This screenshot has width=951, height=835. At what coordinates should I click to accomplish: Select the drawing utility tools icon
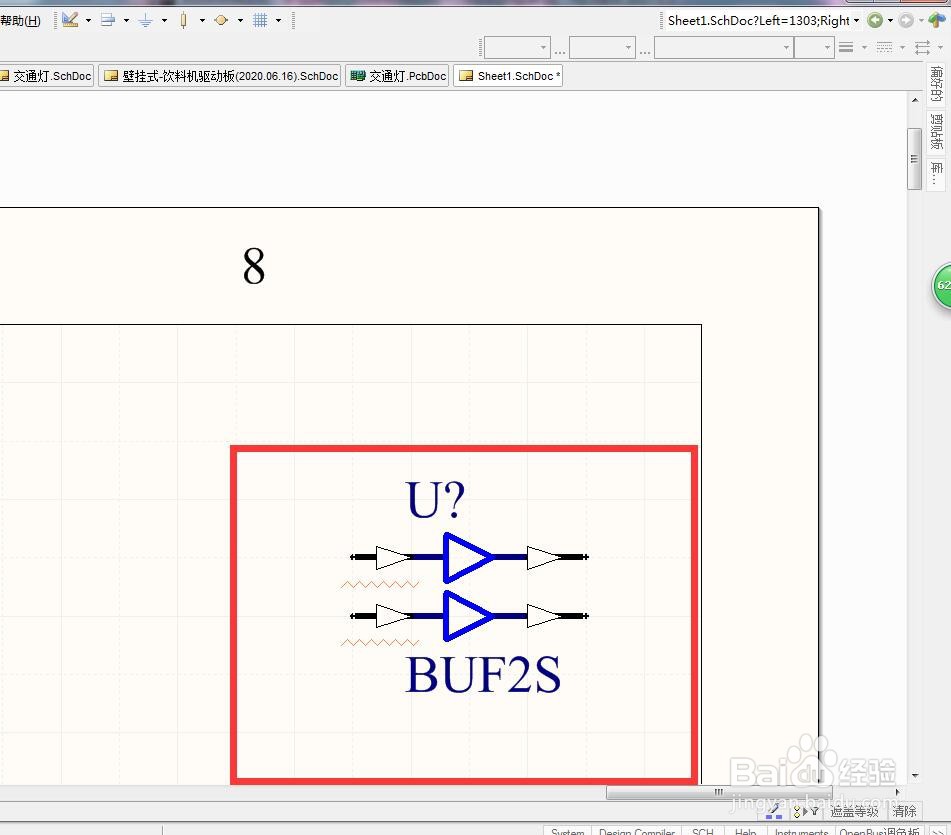(x=70, y=20)
